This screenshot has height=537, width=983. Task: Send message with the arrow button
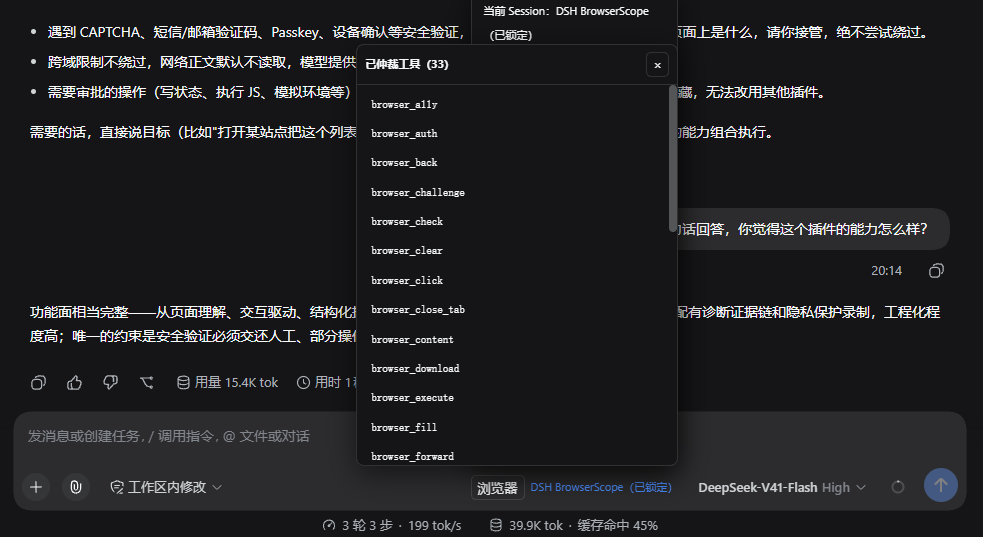coord(940,485)
